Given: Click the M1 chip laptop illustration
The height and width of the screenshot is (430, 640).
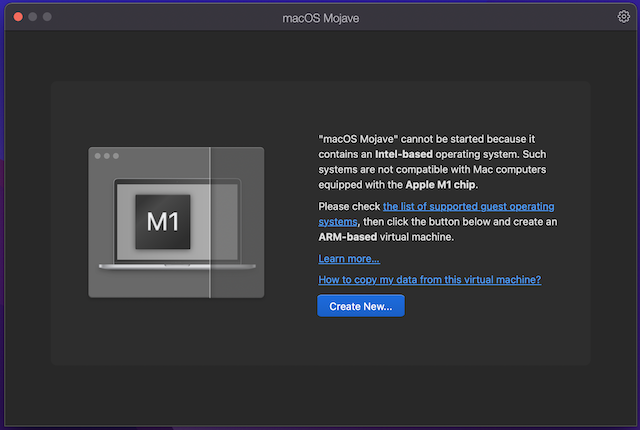Looking at the screenshot, I should point(176,222).
